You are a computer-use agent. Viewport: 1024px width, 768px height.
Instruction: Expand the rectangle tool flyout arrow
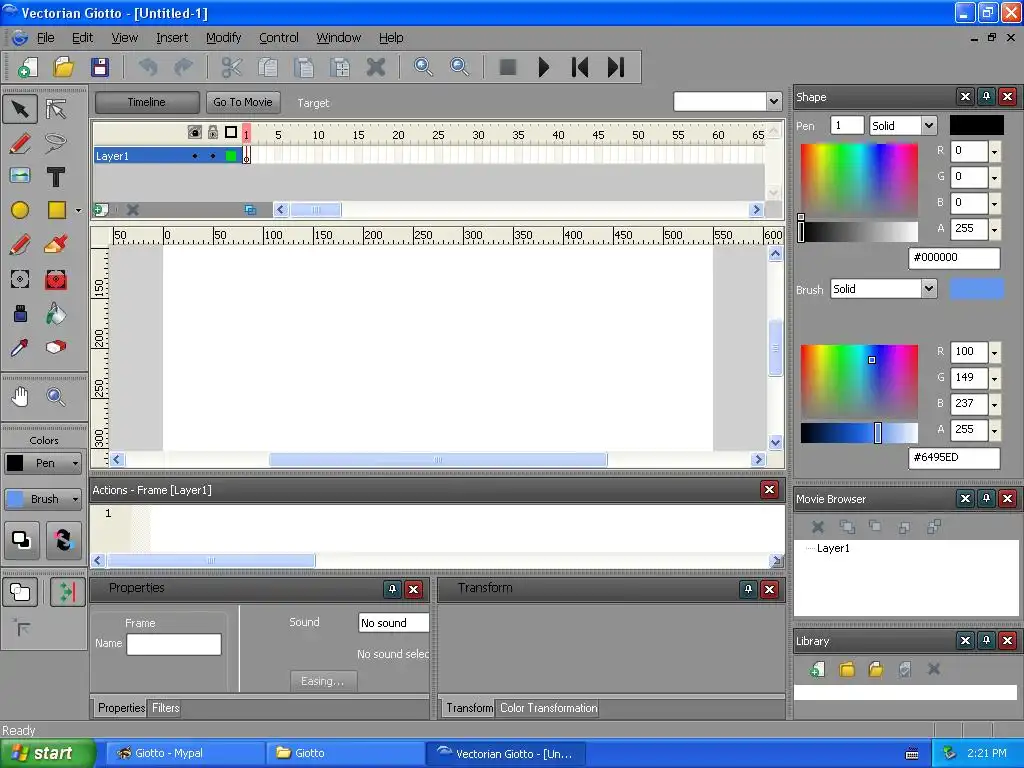click(x=78, y=210)
